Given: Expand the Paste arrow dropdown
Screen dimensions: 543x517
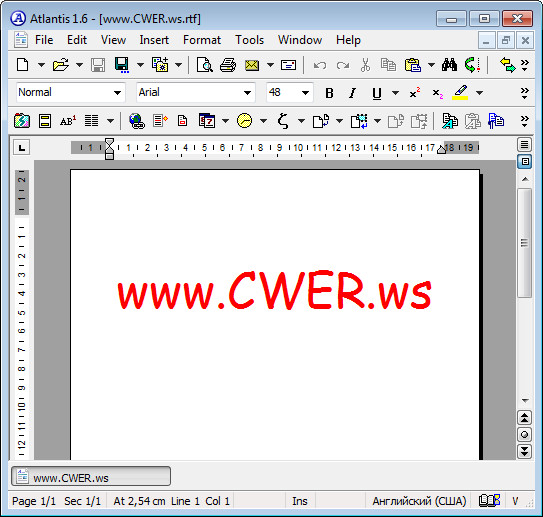Looking at the screenshot, I should [431, 65].
